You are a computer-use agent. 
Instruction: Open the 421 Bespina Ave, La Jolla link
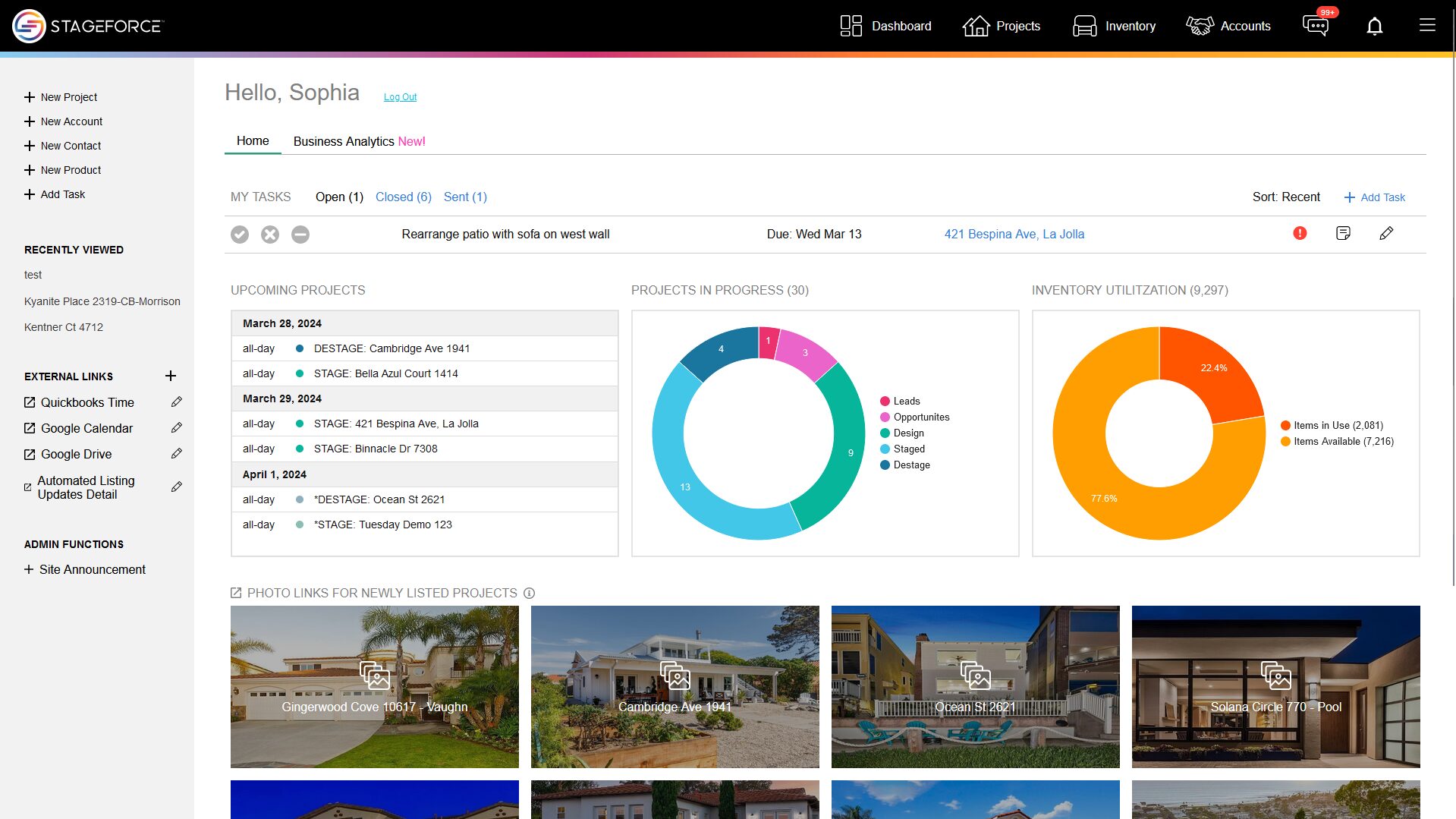point(1014,235)
